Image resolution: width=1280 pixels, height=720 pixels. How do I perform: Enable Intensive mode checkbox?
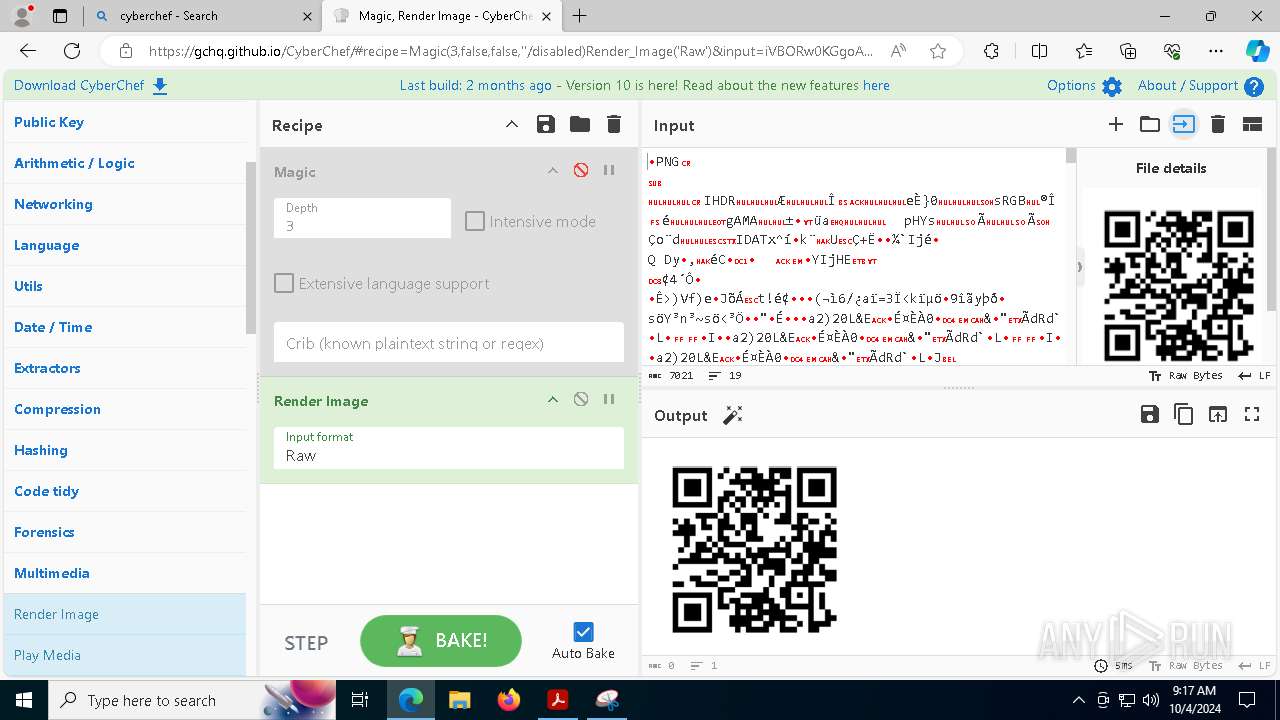475,221
